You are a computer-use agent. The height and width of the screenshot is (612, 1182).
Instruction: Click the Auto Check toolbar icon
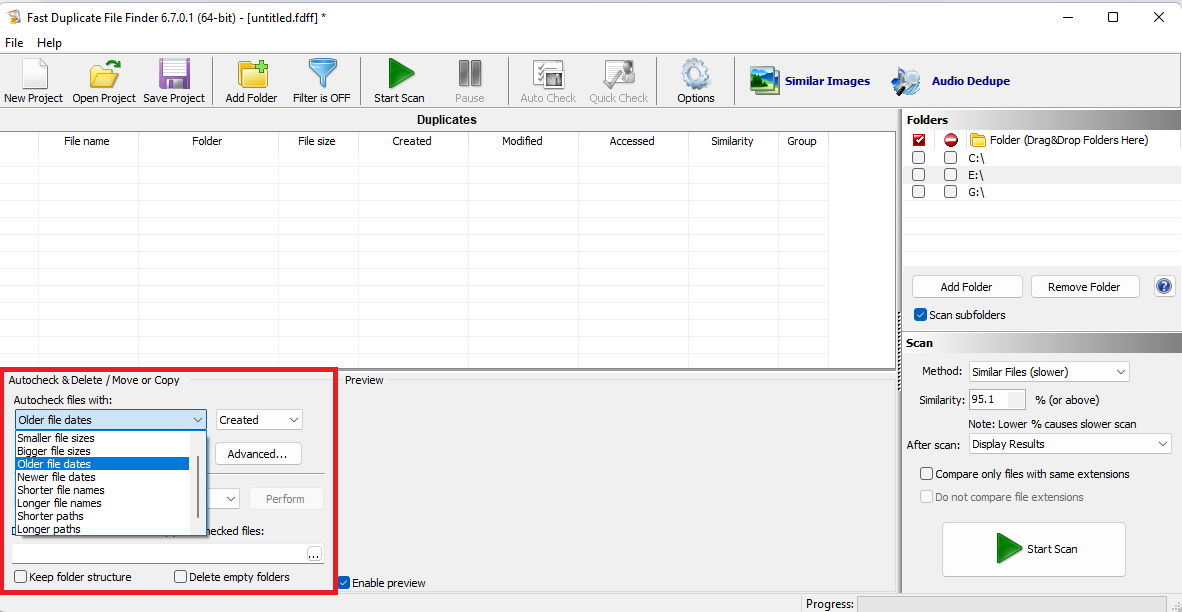[548, 75]
